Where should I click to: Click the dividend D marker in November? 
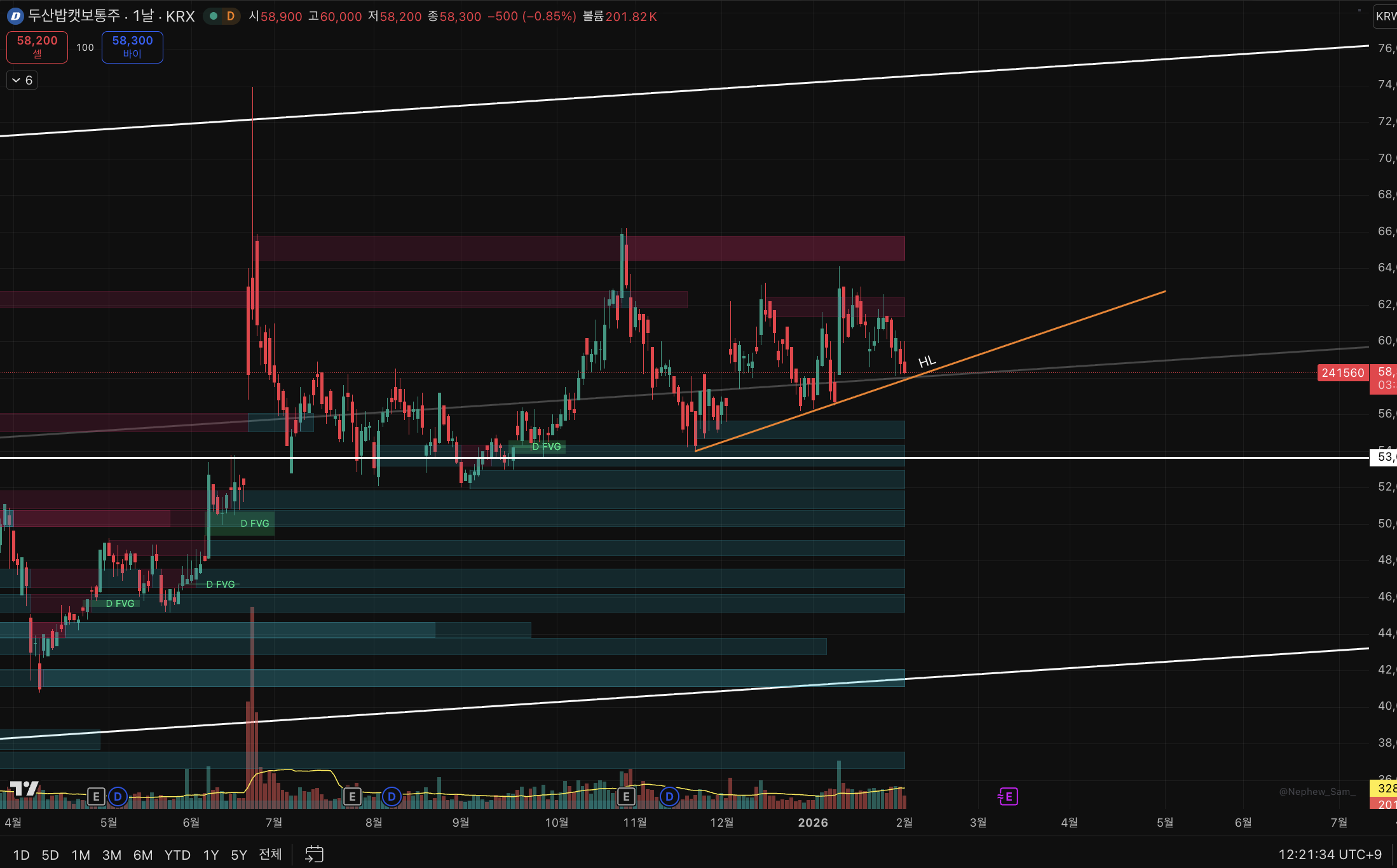(x=669, y=796)
